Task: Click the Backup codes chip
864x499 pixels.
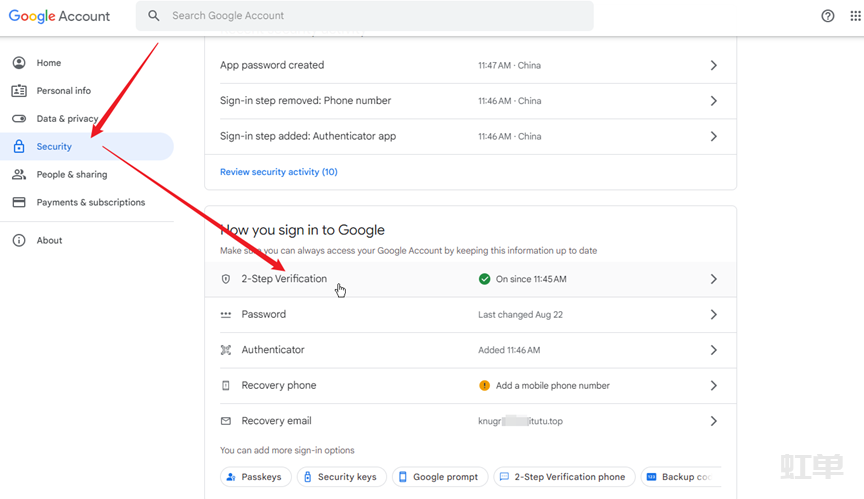Action: click(x=681, y=477)
